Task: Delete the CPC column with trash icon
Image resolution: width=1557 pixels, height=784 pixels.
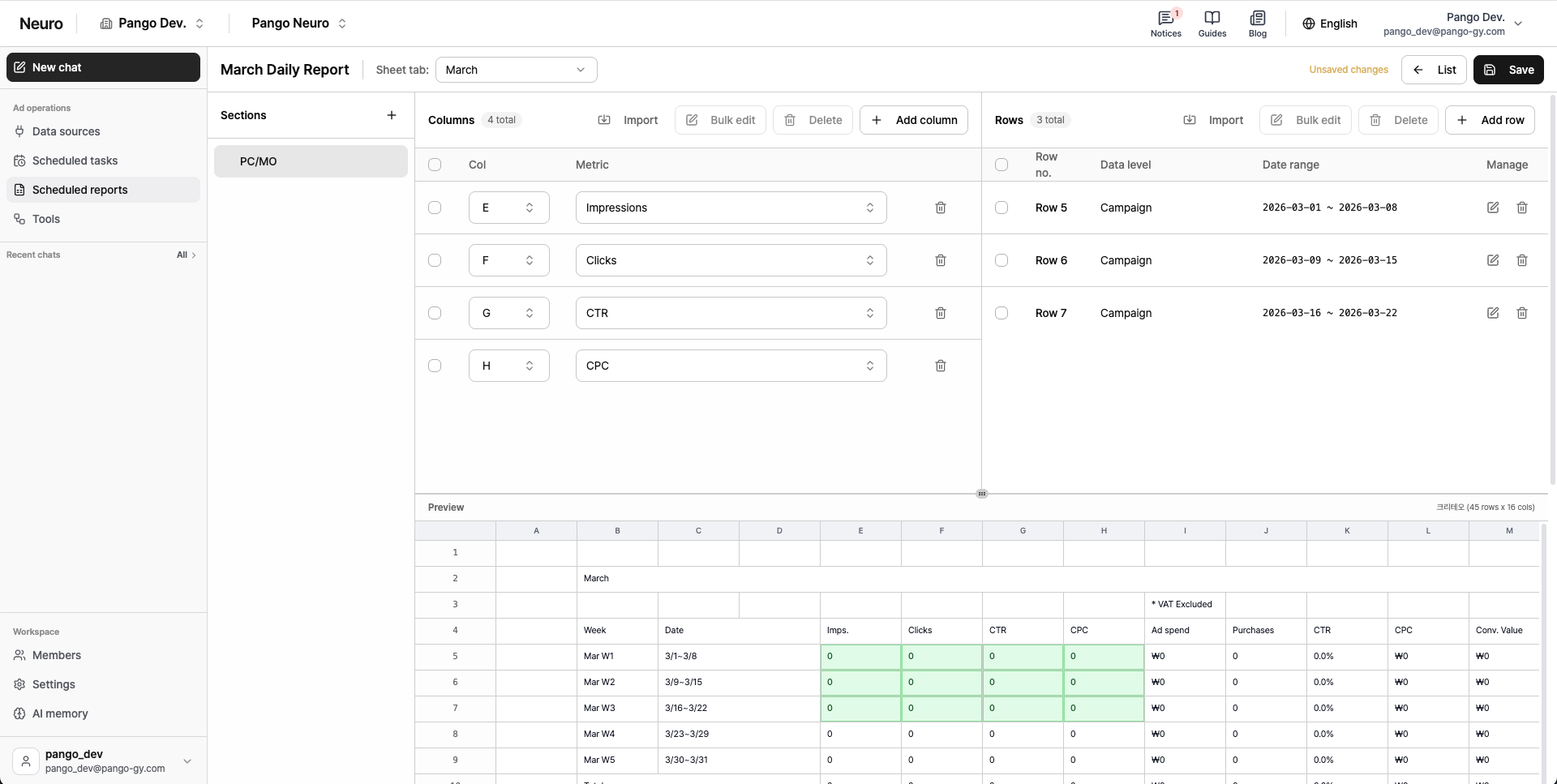Action: (941, 366)
